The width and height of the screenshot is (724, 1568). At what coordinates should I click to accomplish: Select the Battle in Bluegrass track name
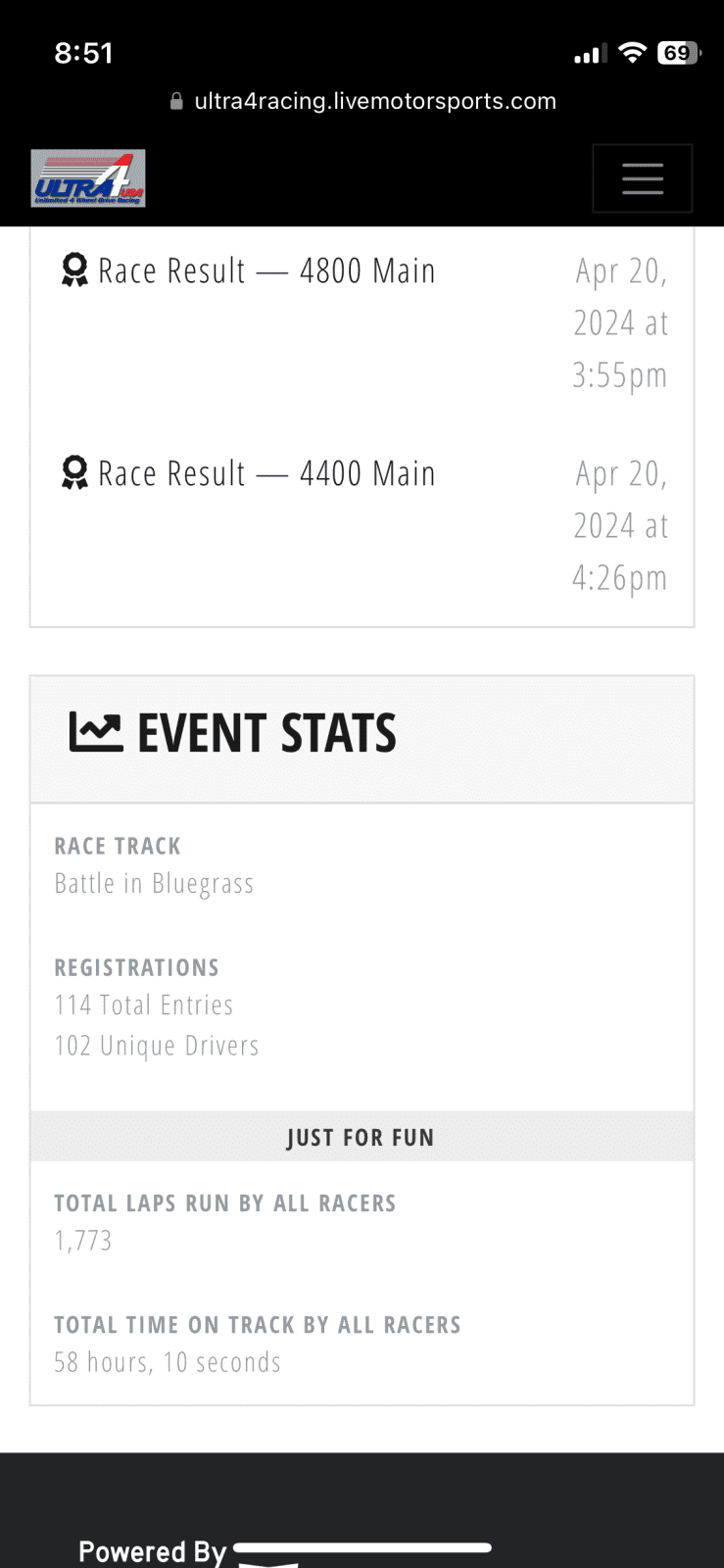tap(154, 884)
